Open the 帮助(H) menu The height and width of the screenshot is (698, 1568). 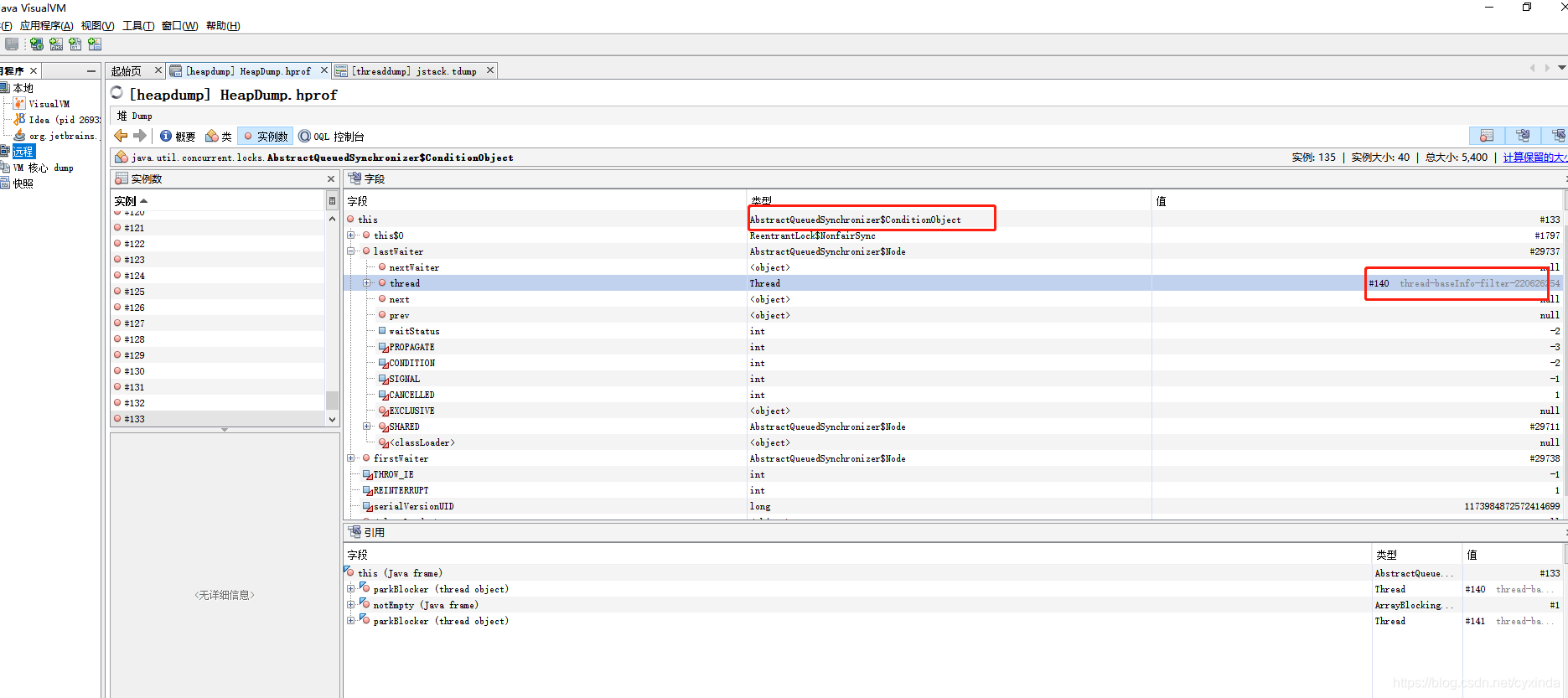tap(223, 26)
